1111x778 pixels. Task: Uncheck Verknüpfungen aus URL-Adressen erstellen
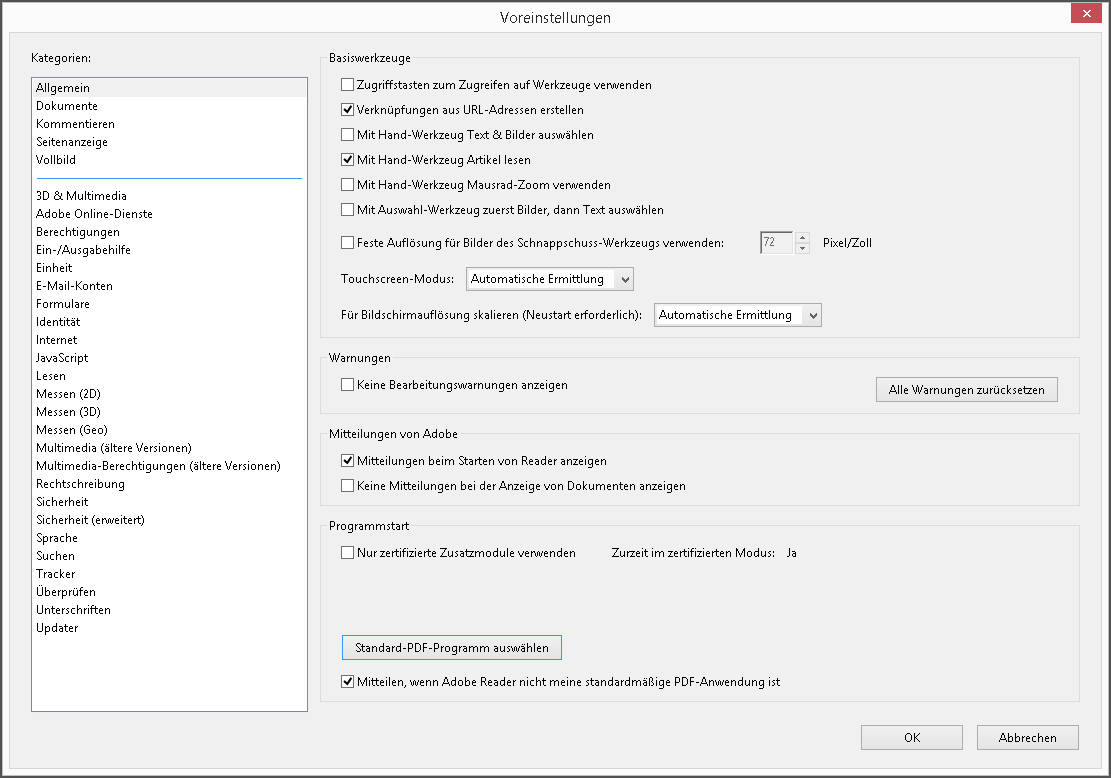(348, 110)
